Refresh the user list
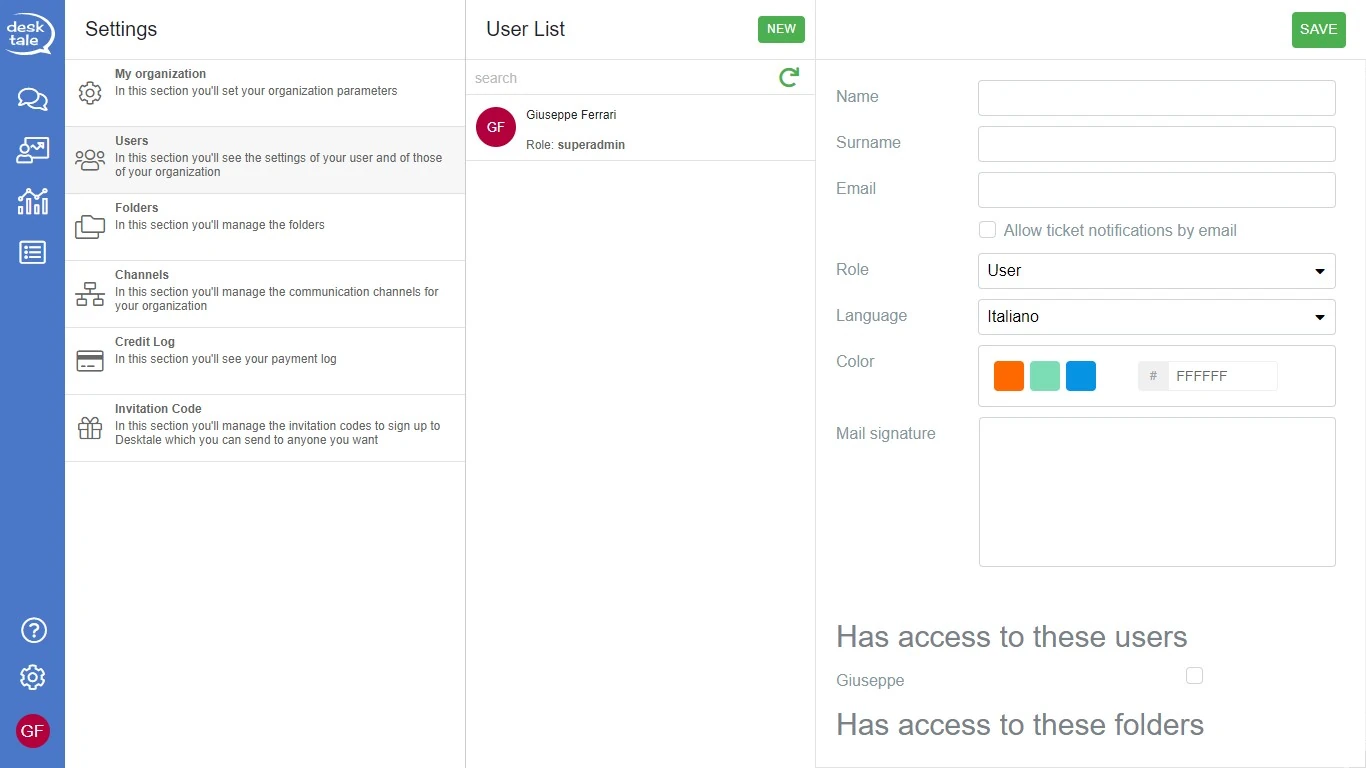The width and height of the screenshot is (1366, 768). (789, 77)
